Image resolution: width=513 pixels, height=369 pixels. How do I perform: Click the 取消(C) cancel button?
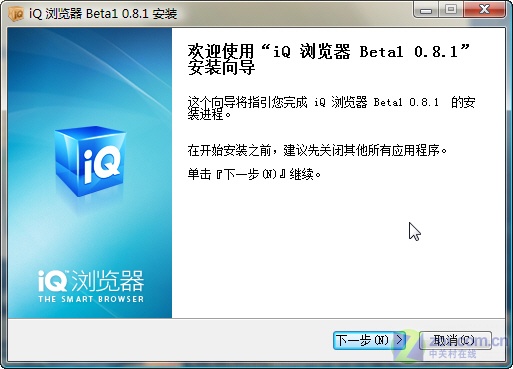[455, 340]
